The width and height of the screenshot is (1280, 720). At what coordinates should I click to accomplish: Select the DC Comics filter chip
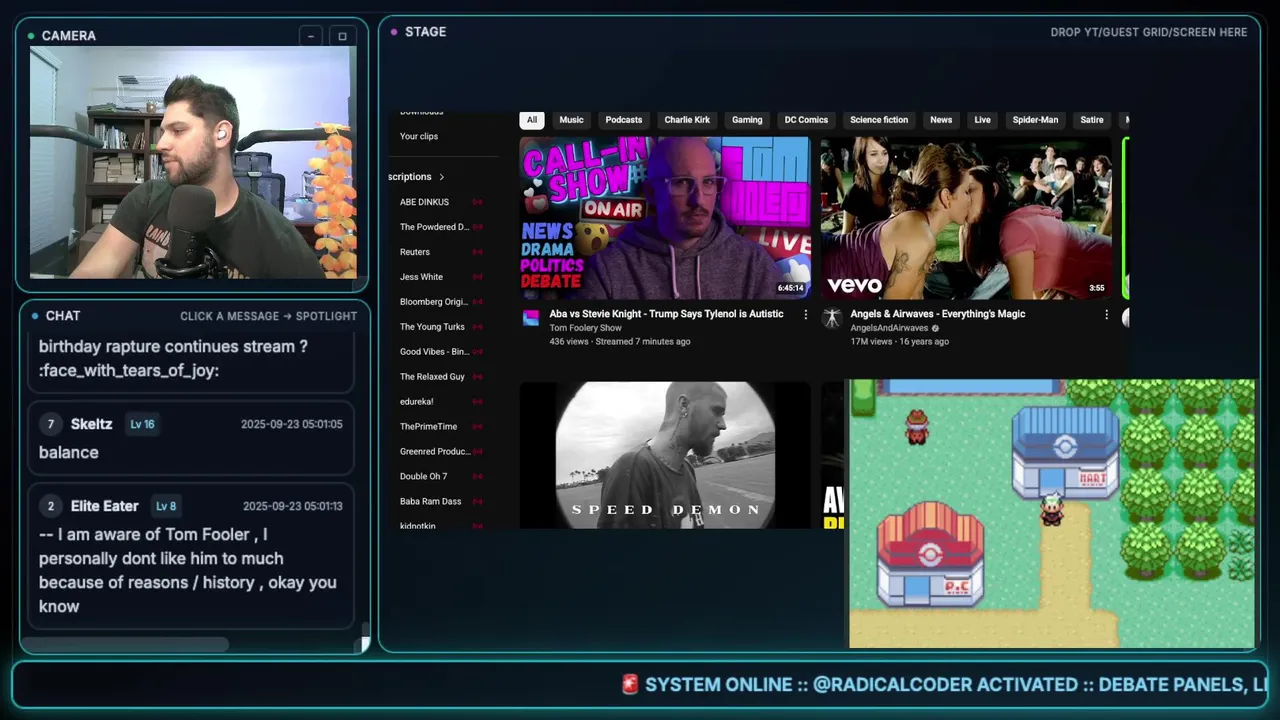coord(806,120)
